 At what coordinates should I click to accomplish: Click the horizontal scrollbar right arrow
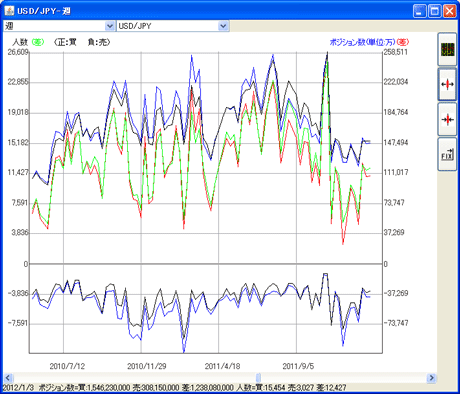[431, 378]
